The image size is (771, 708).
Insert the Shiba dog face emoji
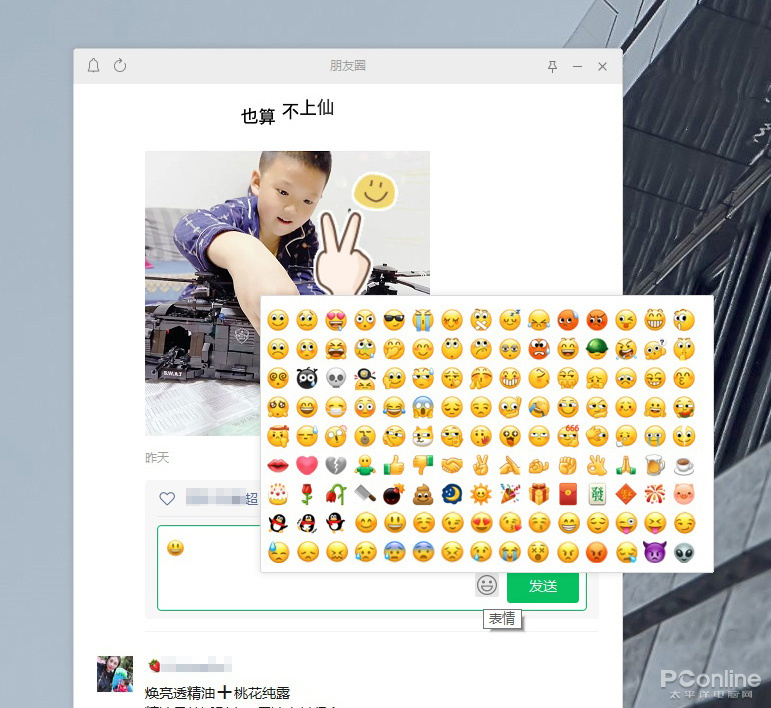(423, 437)
